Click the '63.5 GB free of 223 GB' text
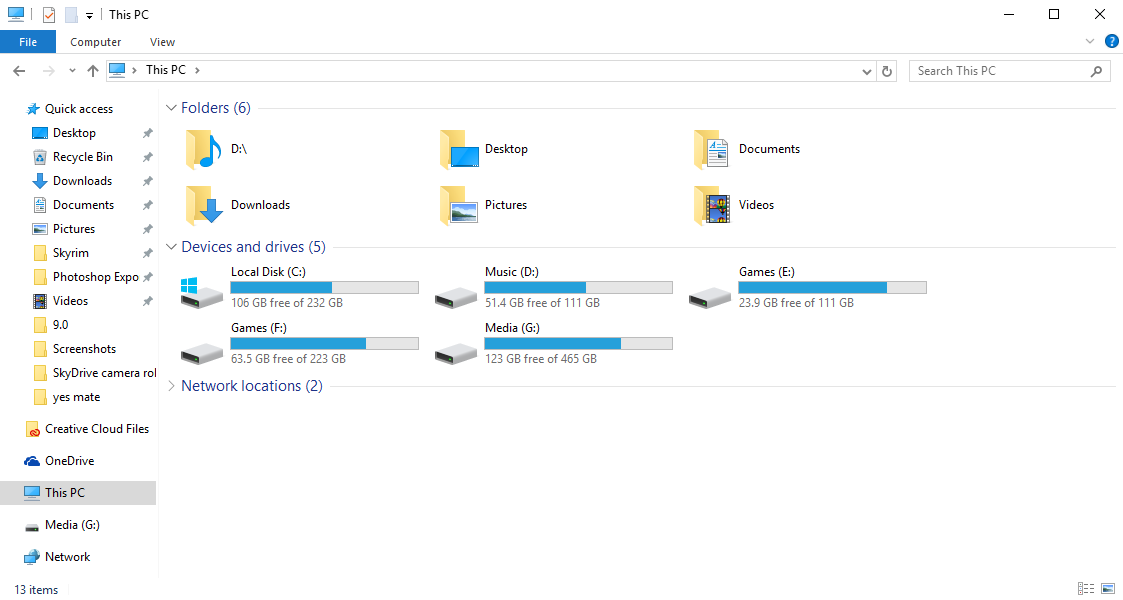This screenshot has height=600, width=1123. (288, 359)
